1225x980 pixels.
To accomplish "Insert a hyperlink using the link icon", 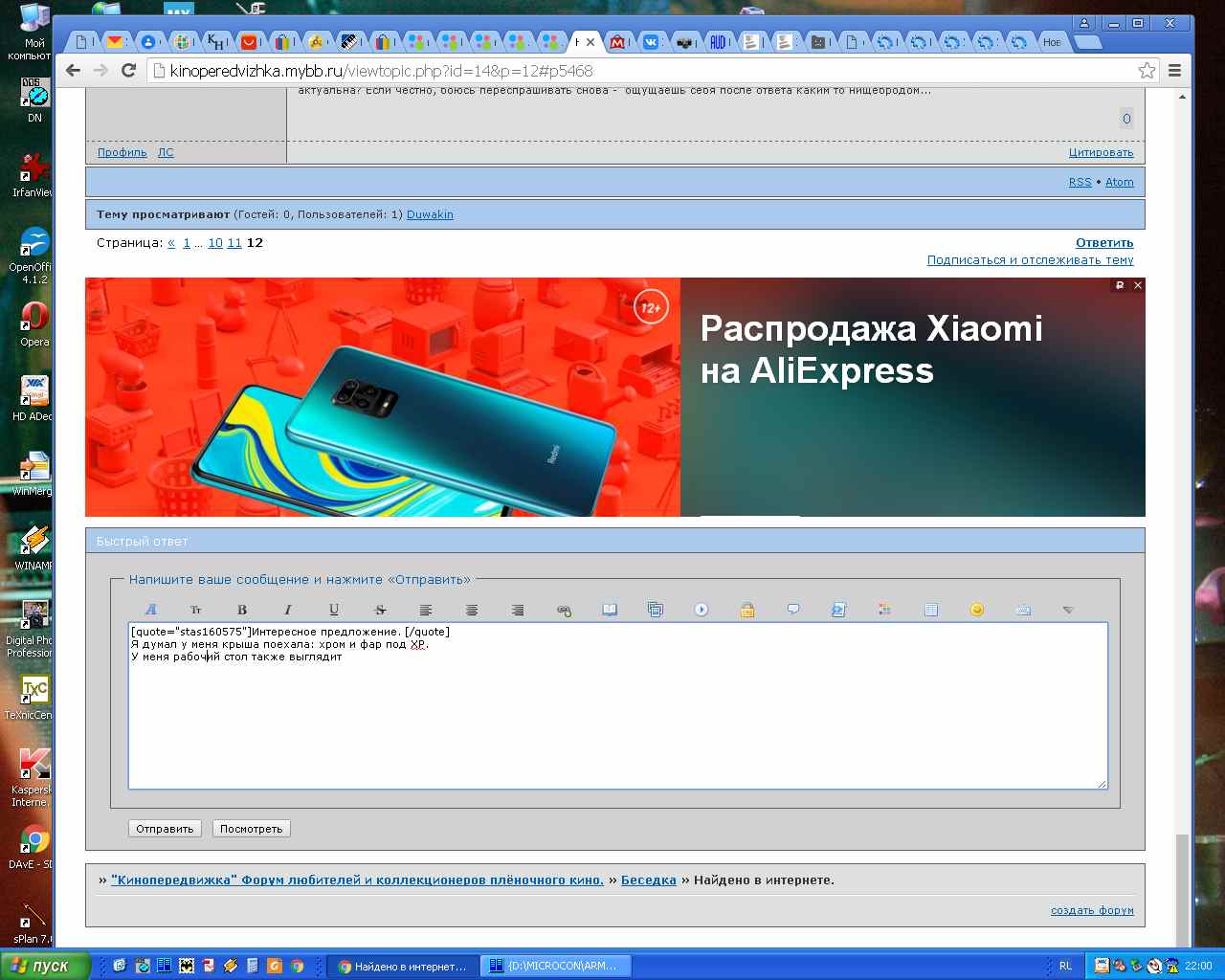I will pos(564,610).
